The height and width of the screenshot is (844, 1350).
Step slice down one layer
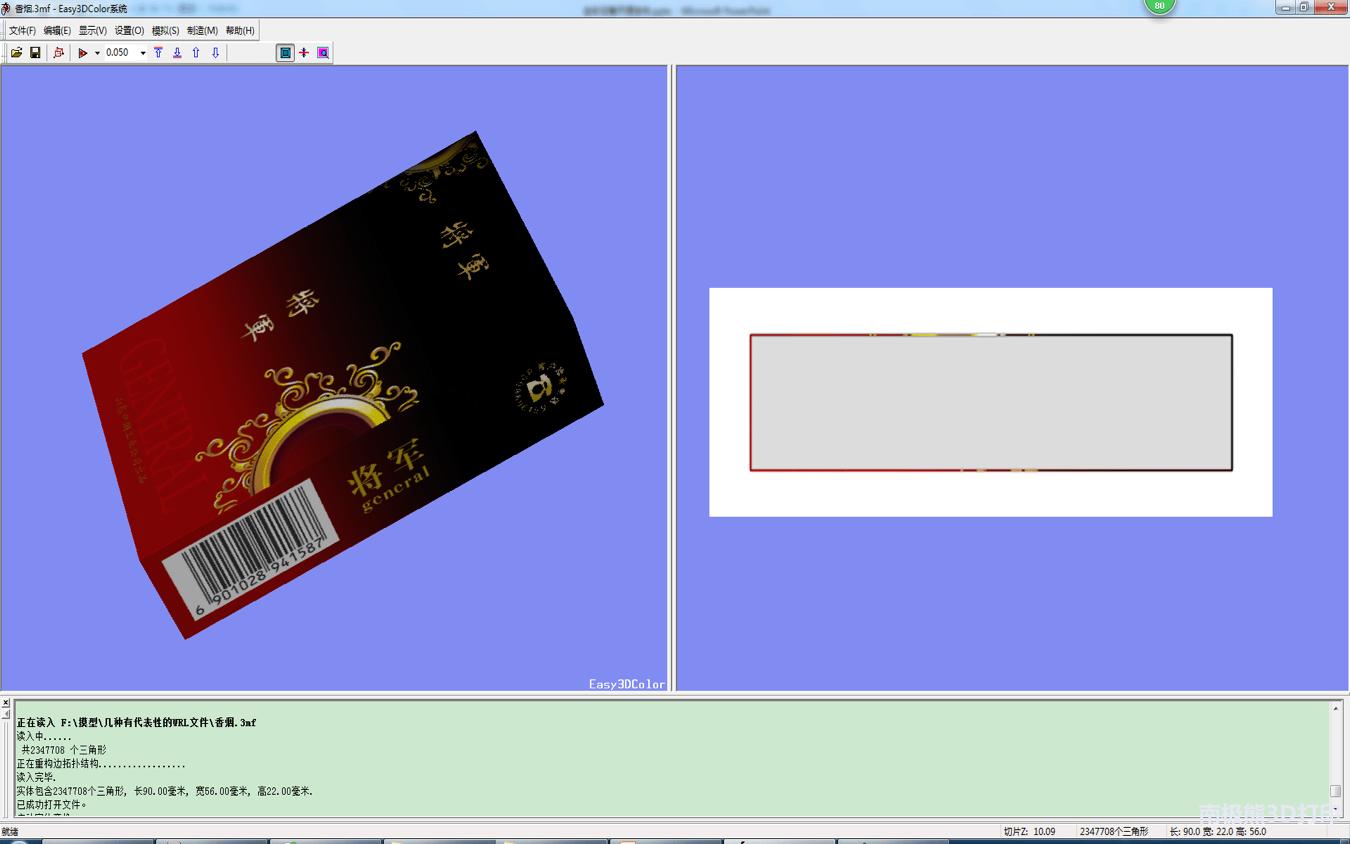(214, 53)
